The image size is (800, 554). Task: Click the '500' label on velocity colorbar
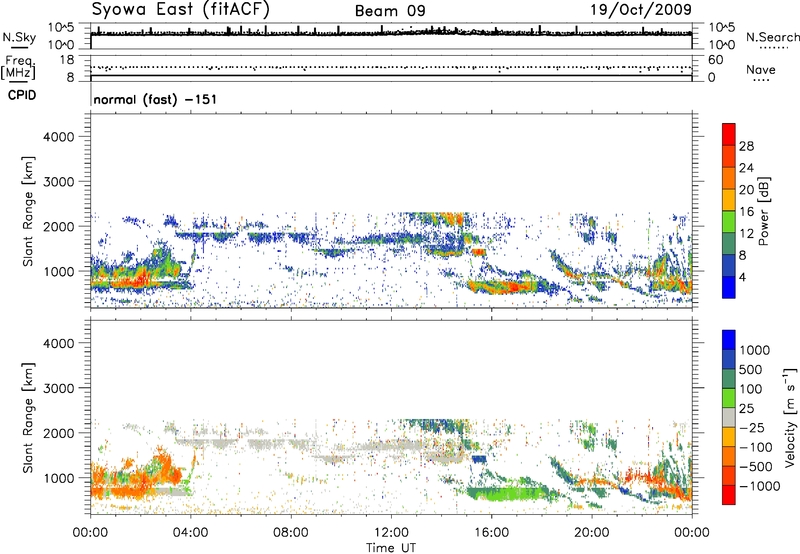coord(751,370)
